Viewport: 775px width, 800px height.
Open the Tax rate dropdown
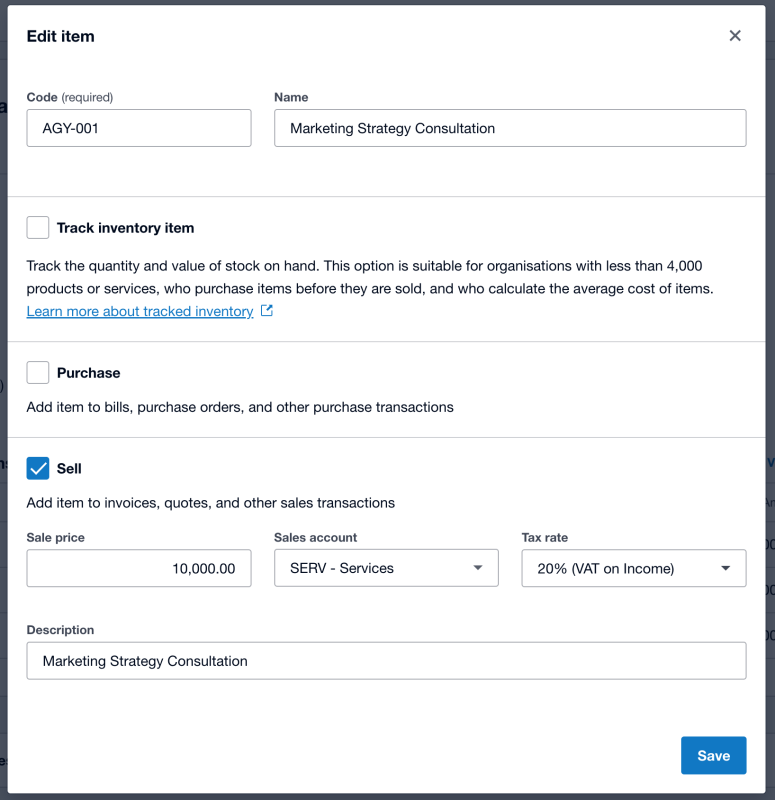point(633,568)
